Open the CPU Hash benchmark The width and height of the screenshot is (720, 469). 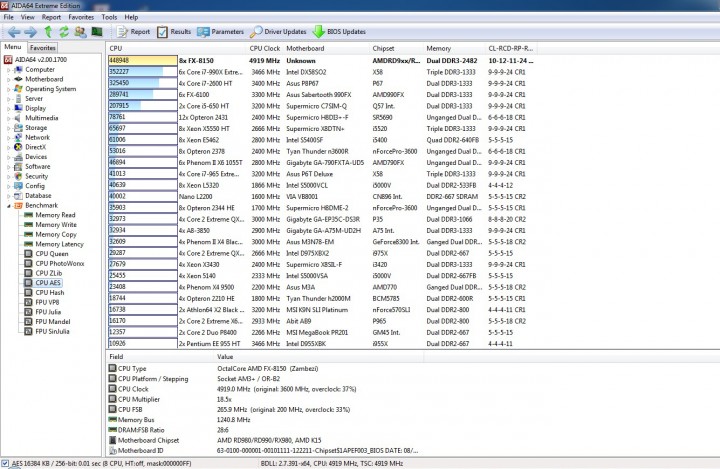(50, 292)
